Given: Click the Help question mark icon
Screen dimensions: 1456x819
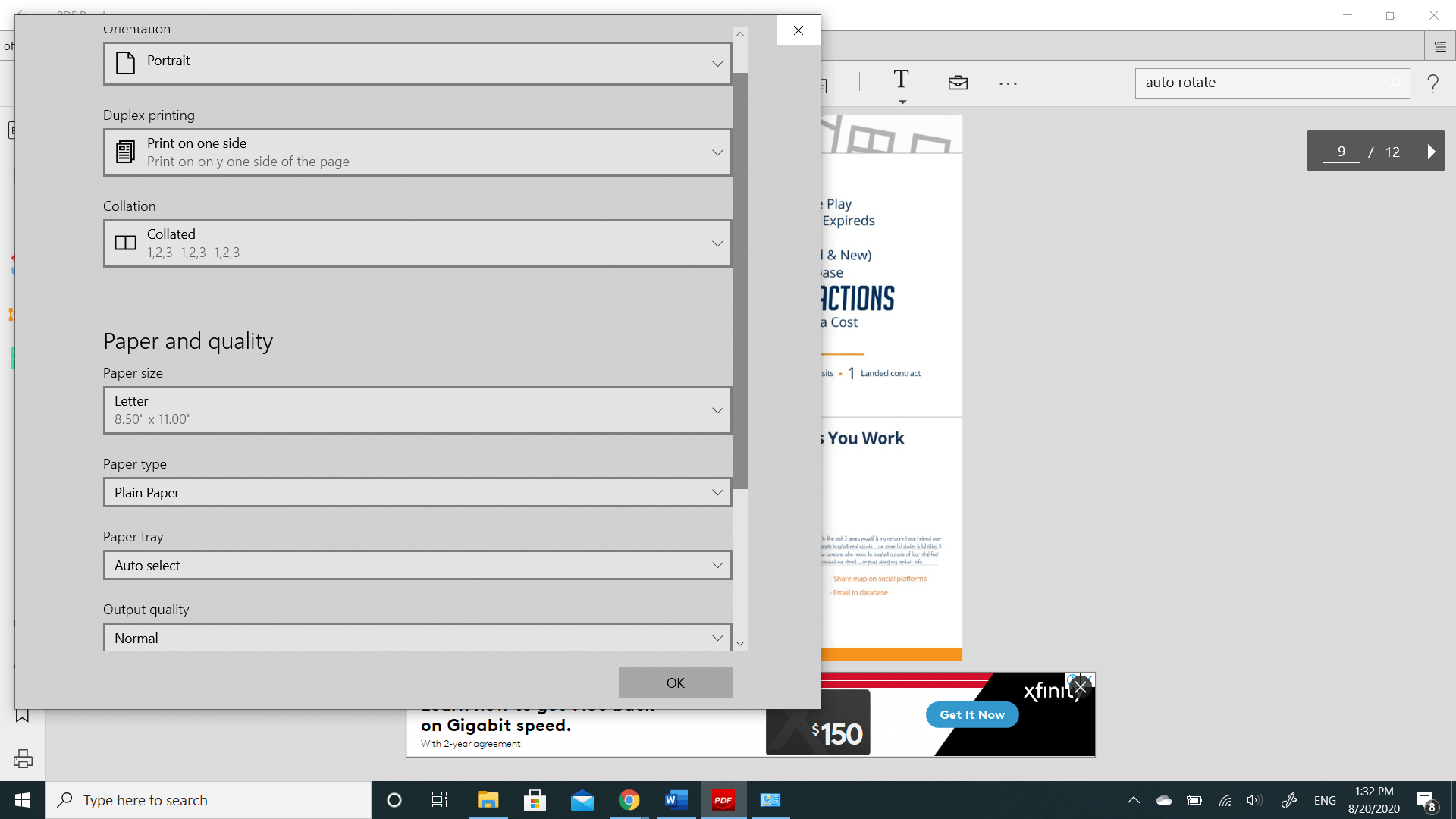Looking at the screenshot, I should [x=1433, y=83].
